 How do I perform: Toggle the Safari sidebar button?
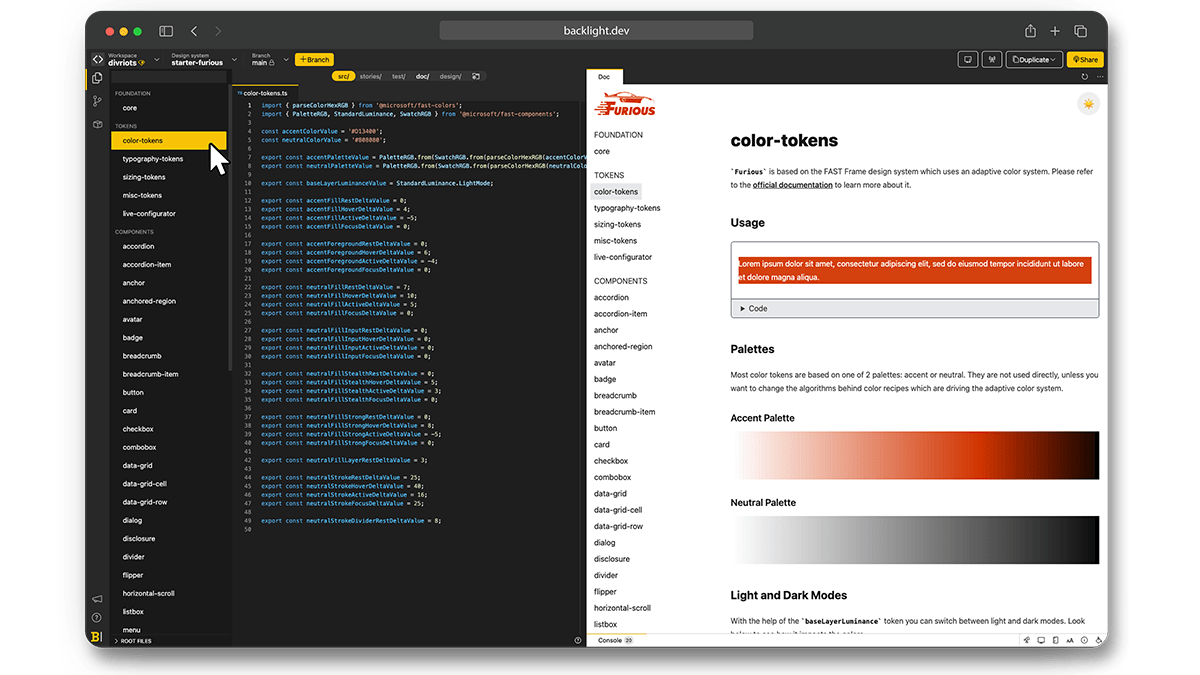click(166, 31)
